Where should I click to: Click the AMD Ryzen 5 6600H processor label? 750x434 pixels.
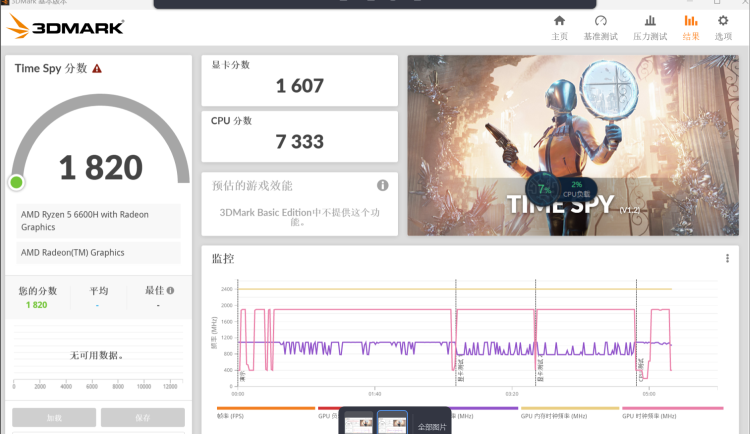coord(98,221)
